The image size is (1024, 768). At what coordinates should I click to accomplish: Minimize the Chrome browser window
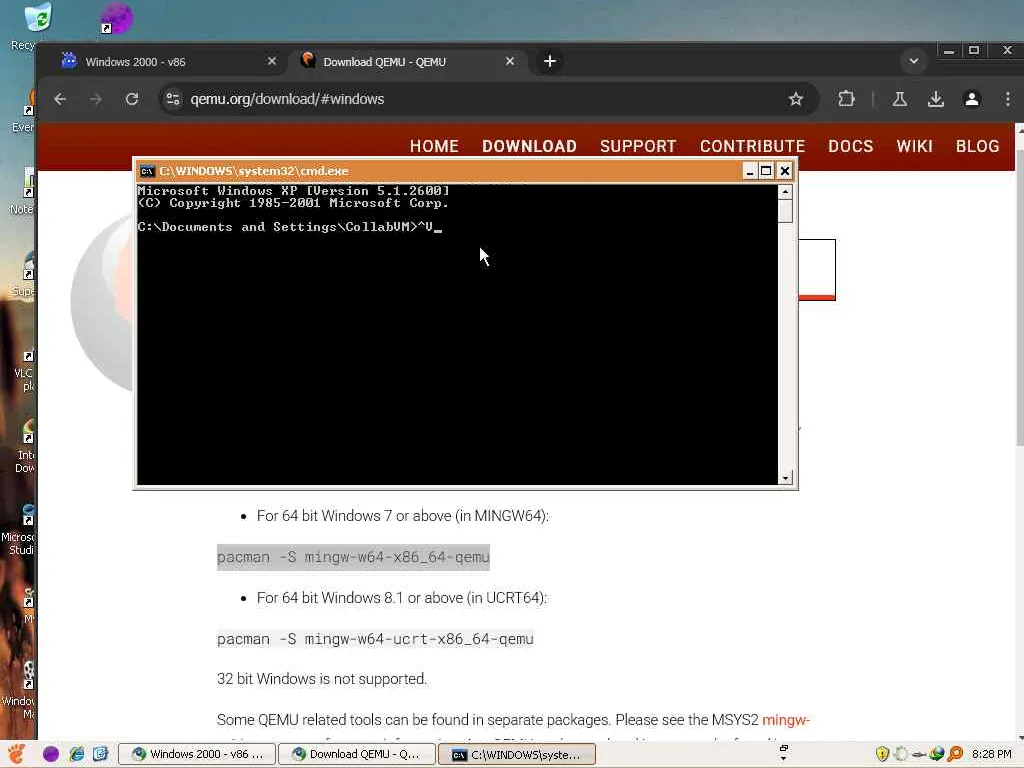[x=949, y=50]
